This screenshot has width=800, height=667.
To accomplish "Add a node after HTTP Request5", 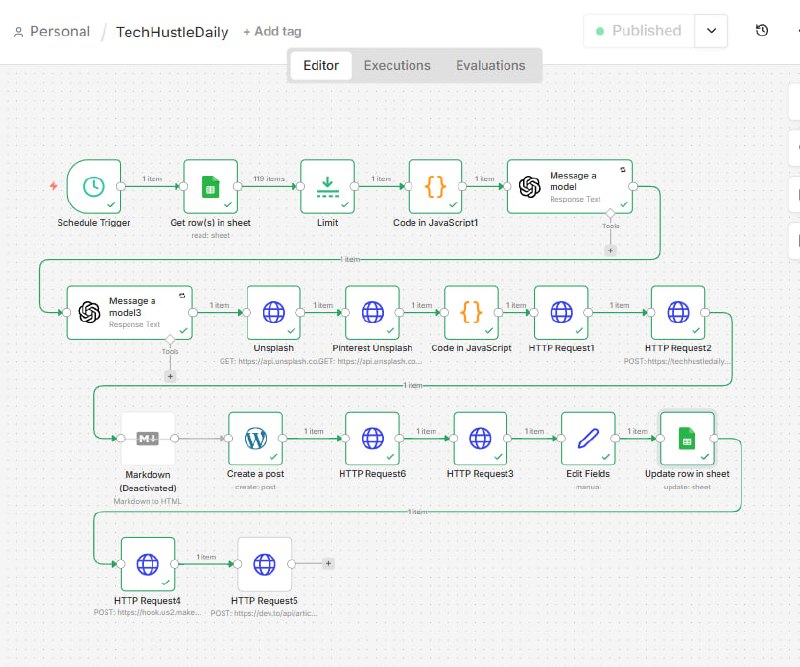I will click(x=329, y=563).
